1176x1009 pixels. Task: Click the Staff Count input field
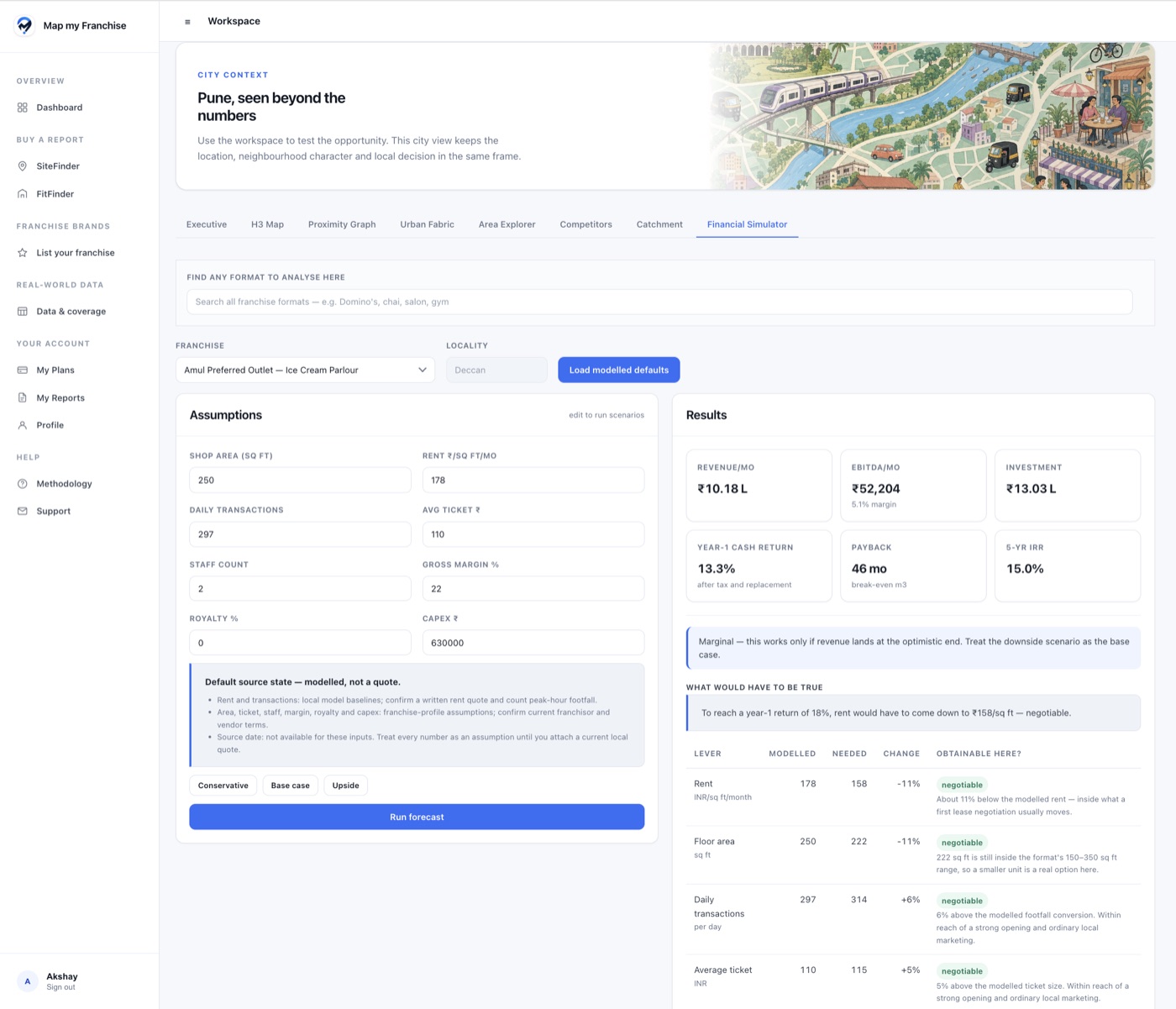300,588
